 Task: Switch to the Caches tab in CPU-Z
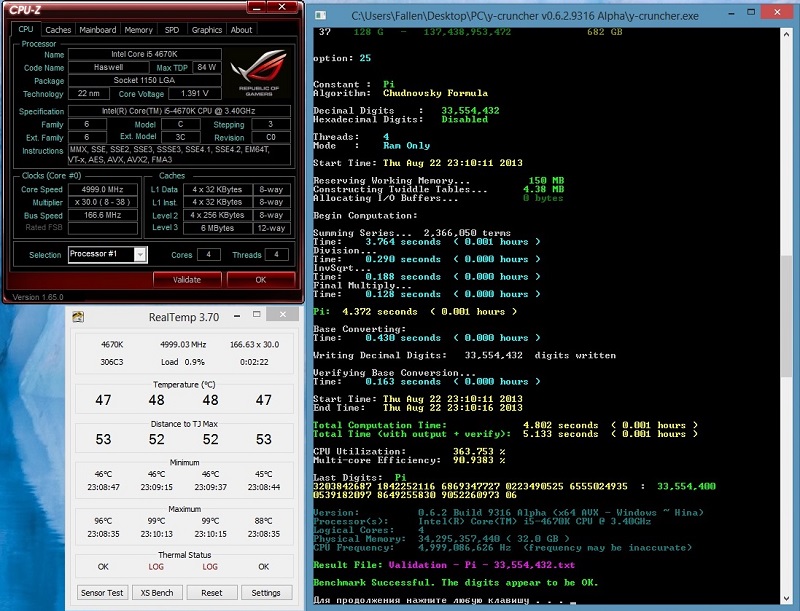tap(58, 30)
